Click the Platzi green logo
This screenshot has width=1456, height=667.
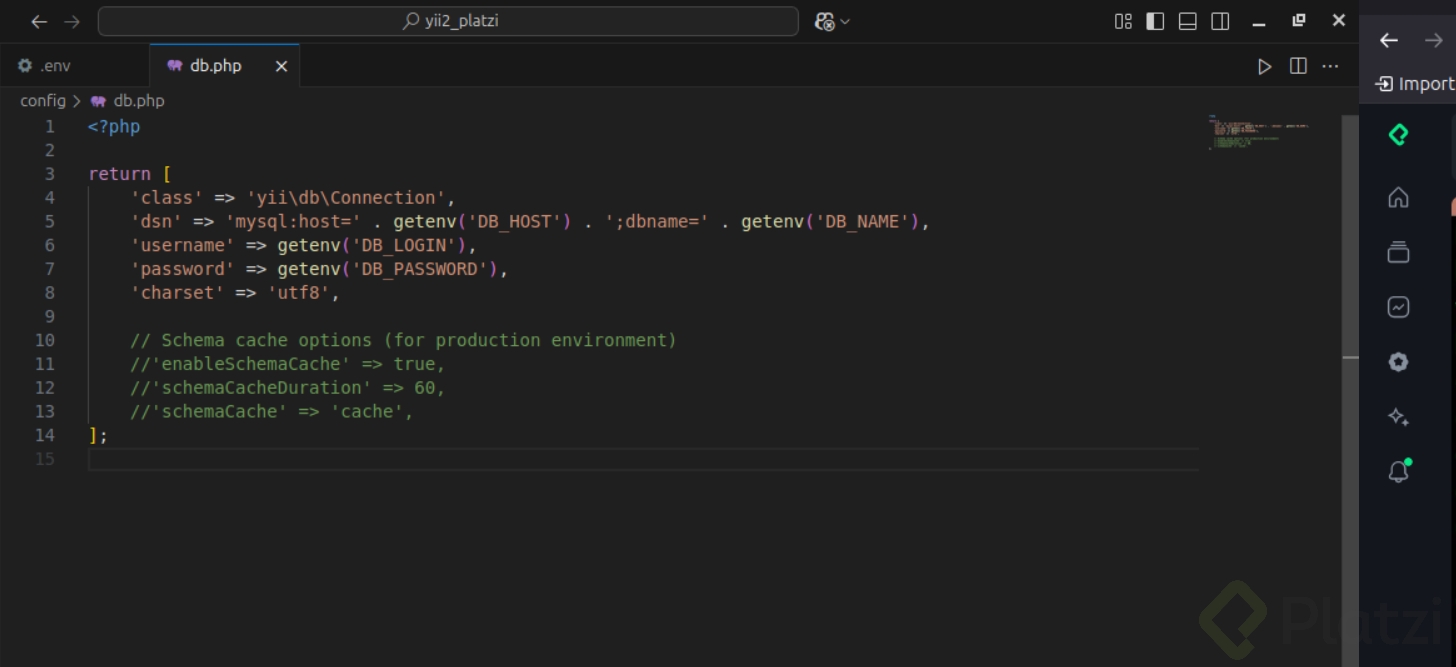[1398, 135]
